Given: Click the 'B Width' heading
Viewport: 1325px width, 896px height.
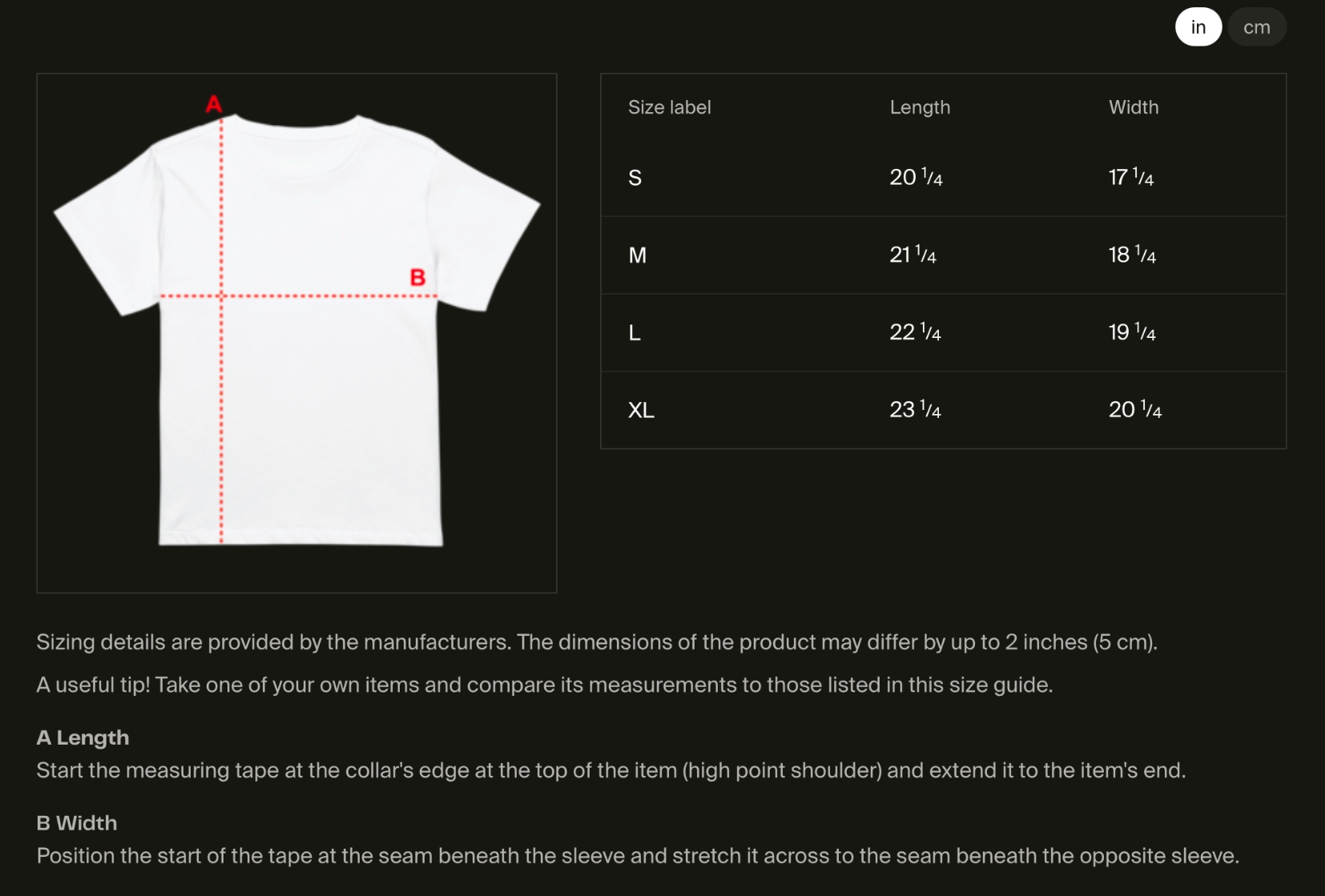Looking at the screenshot, I should [77, 823].
